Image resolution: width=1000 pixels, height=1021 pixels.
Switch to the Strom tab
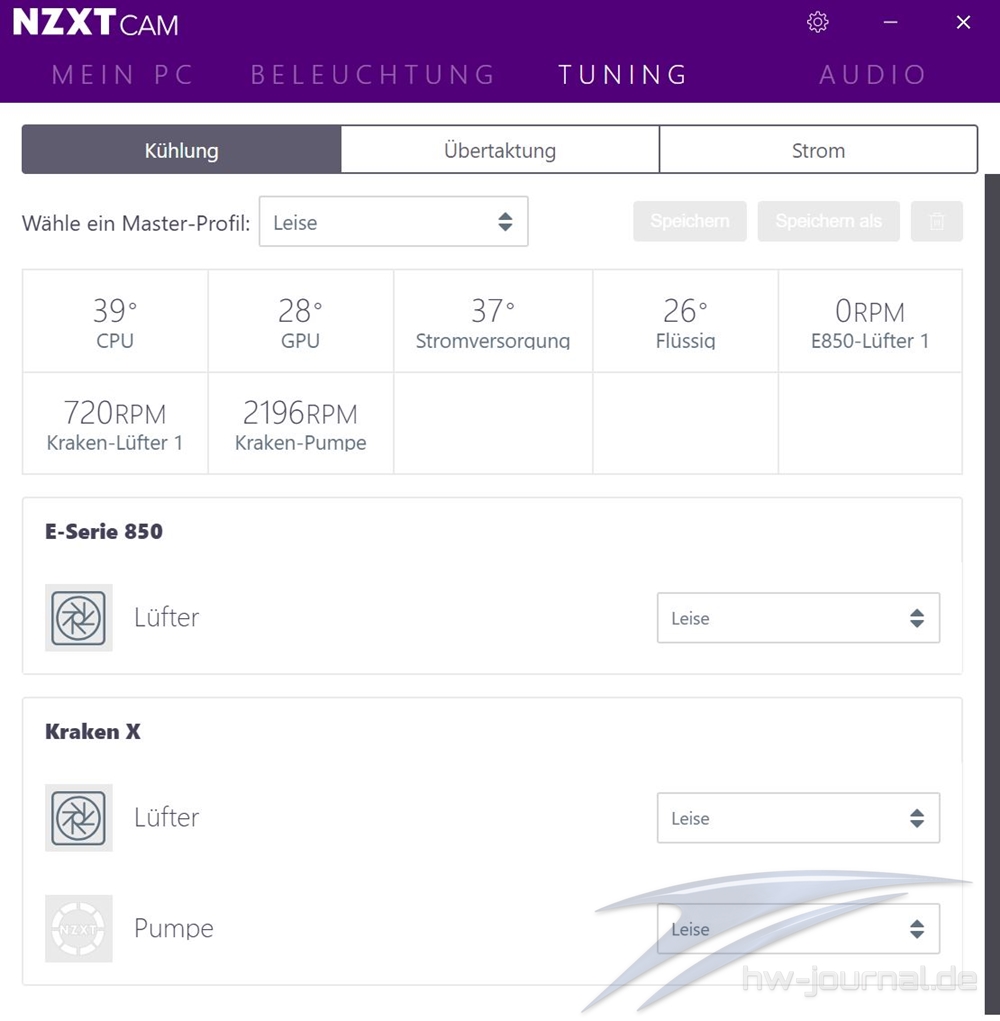click(x=818, y=150)
